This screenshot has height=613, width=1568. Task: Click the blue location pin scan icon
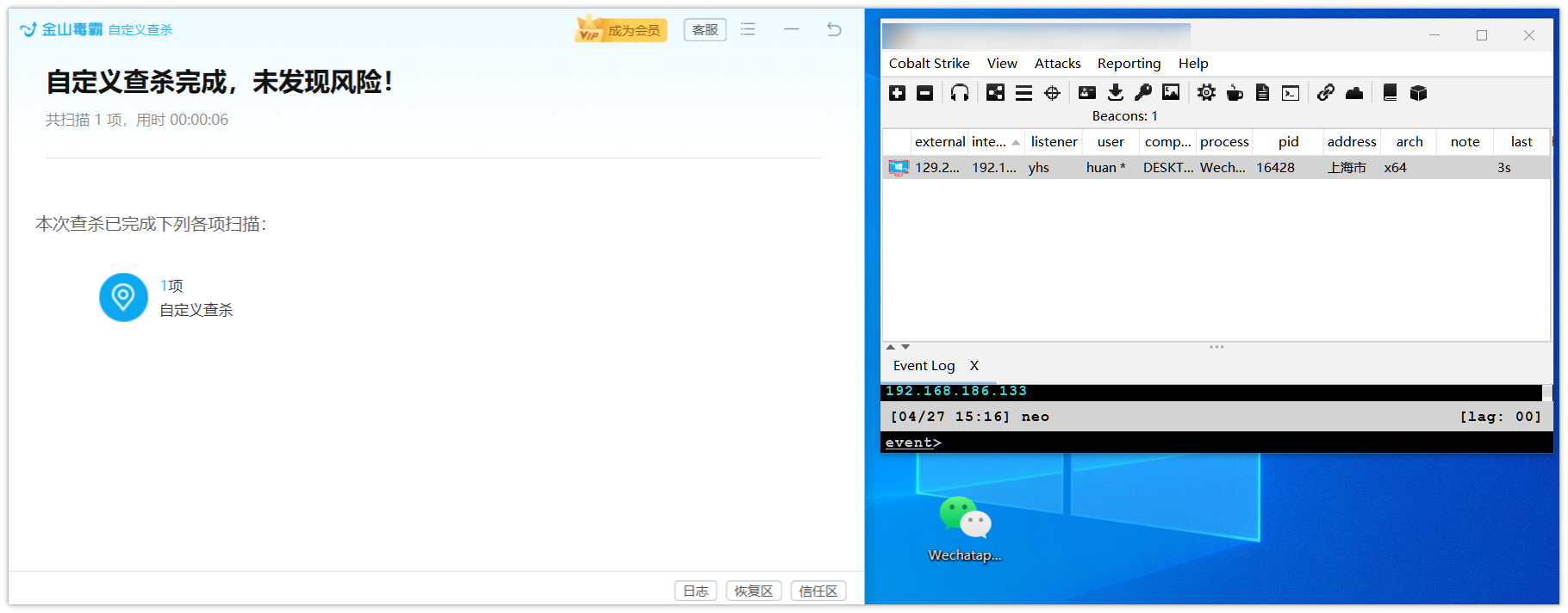pos(123,297)
